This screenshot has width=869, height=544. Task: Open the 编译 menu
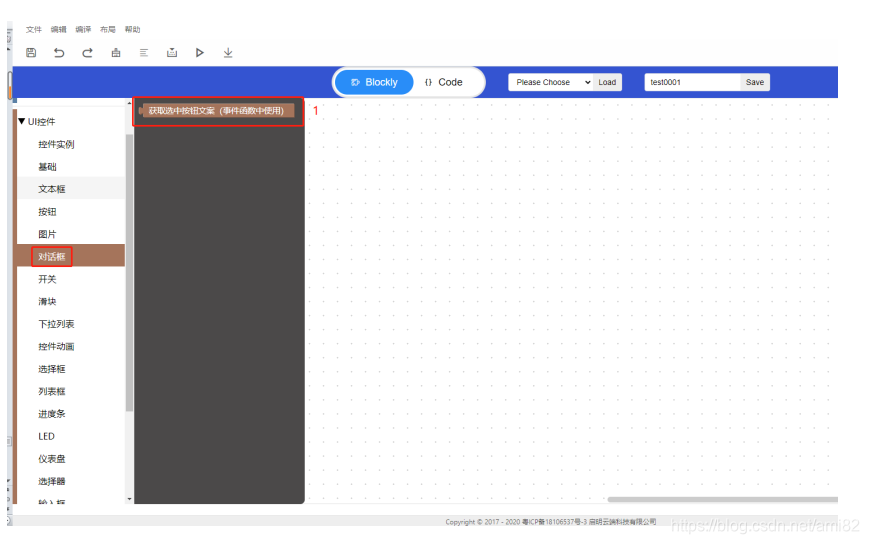(x=83, y=29)
